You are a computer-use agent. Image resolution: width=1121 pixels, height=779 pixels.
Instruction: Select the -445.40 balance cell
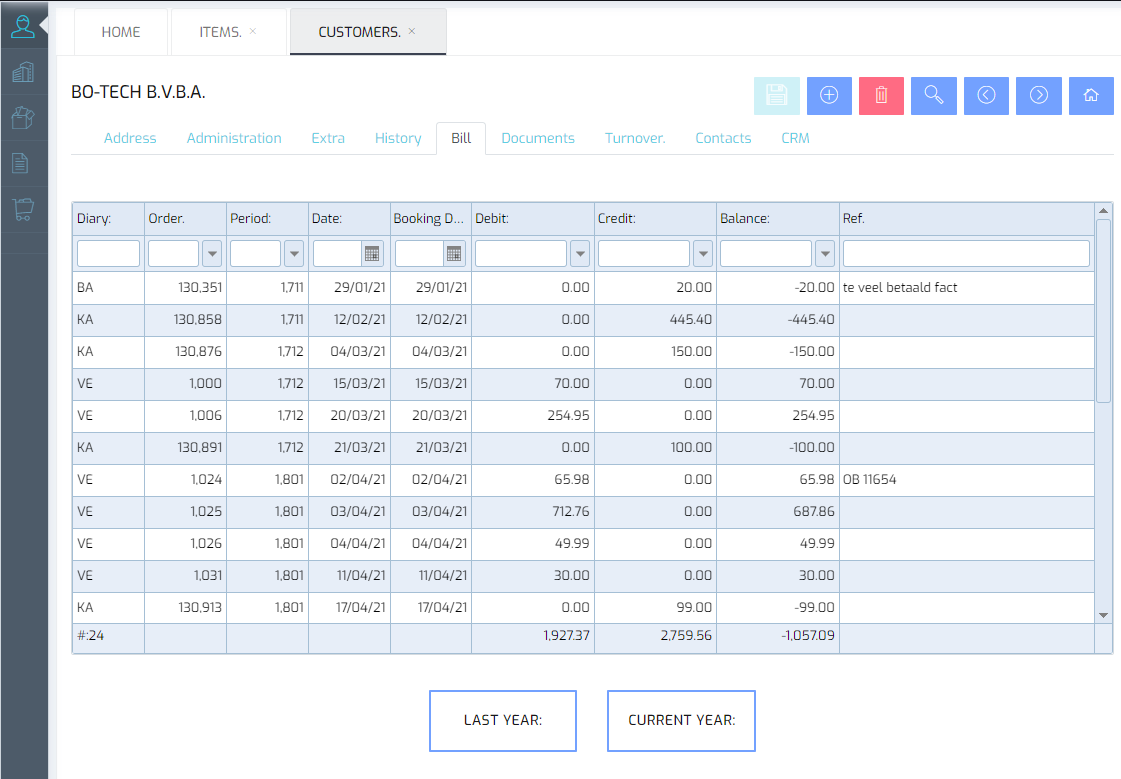coord(778,319)
